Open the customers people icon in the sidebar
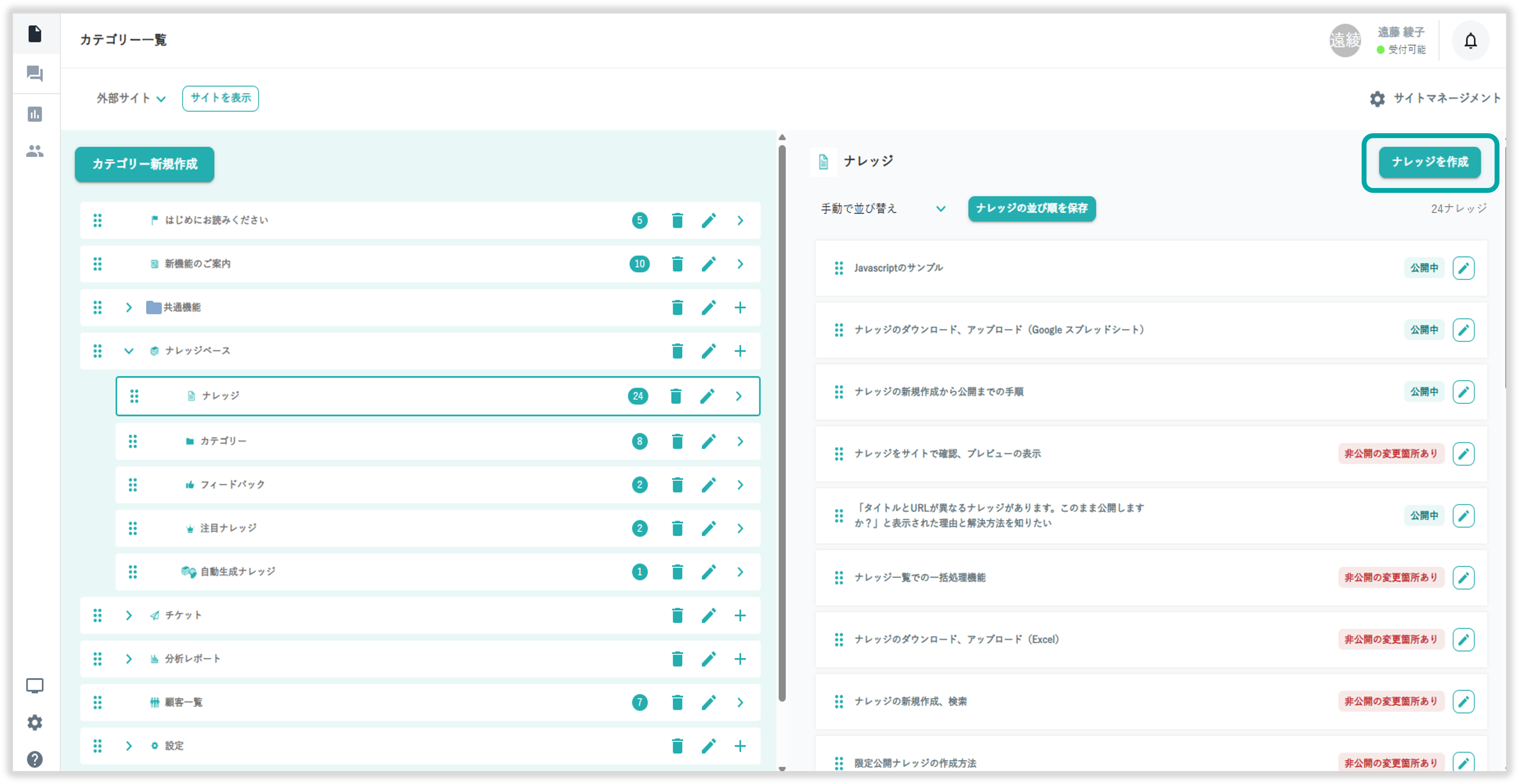This screenshot has height=784, width=1519. point(35,151)
